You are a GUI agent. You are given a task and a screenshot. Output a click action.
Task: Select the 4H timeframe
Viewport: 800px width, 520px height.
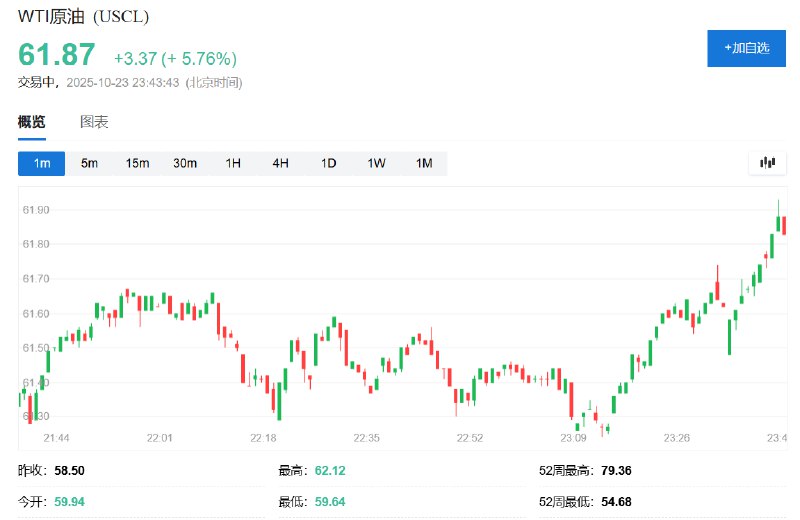tap(281, 163)
